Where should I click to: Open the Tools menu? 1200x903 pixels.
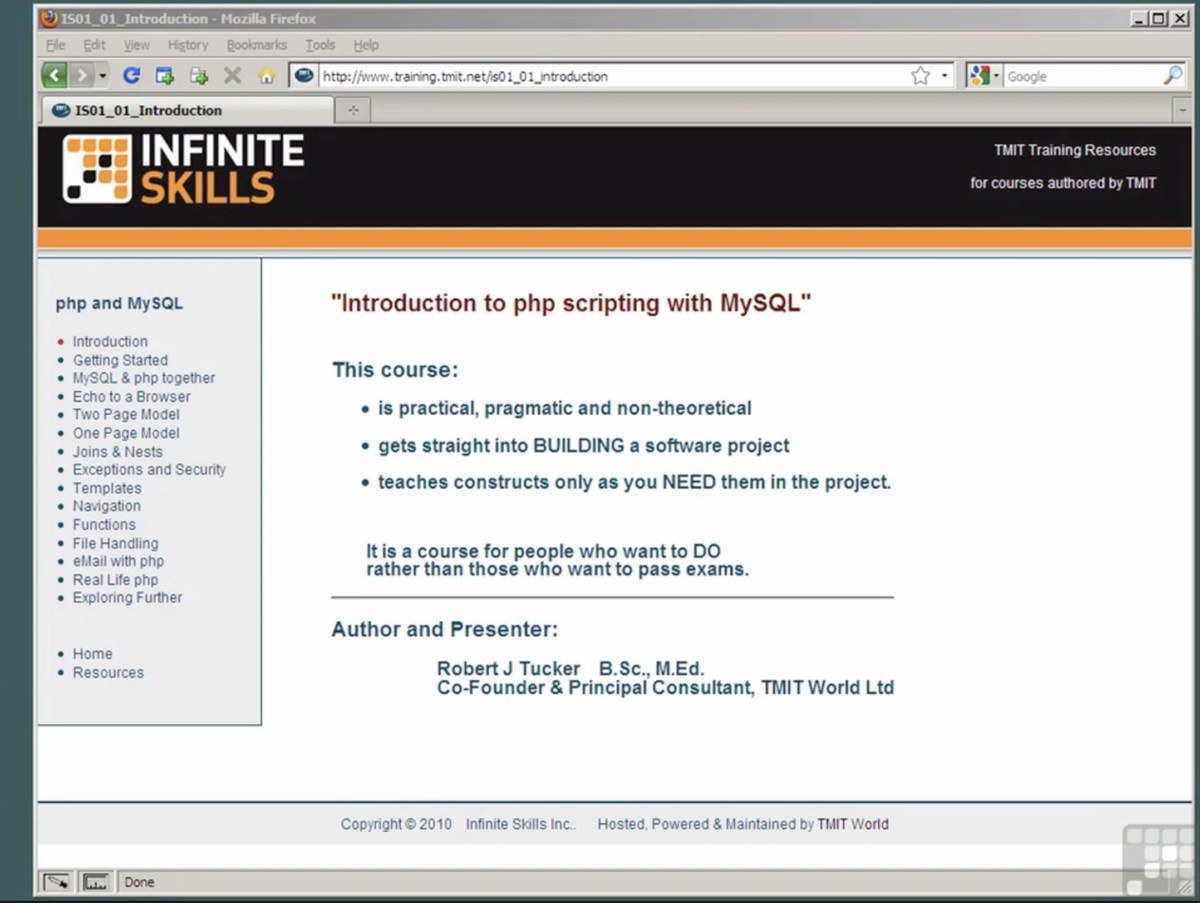(x=320, y=45)
